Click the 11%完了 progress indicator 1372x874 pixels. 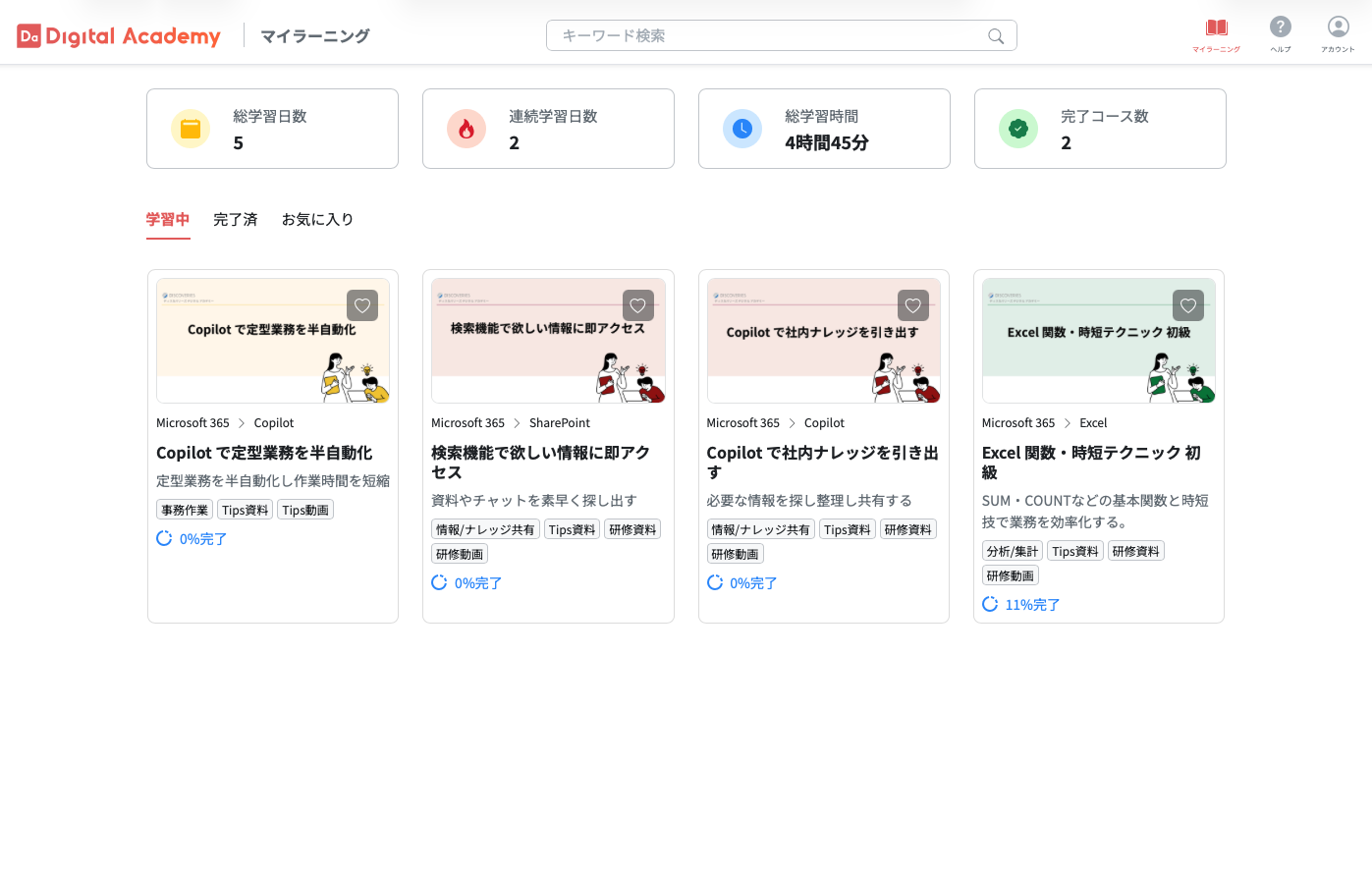click(1021, 605)
